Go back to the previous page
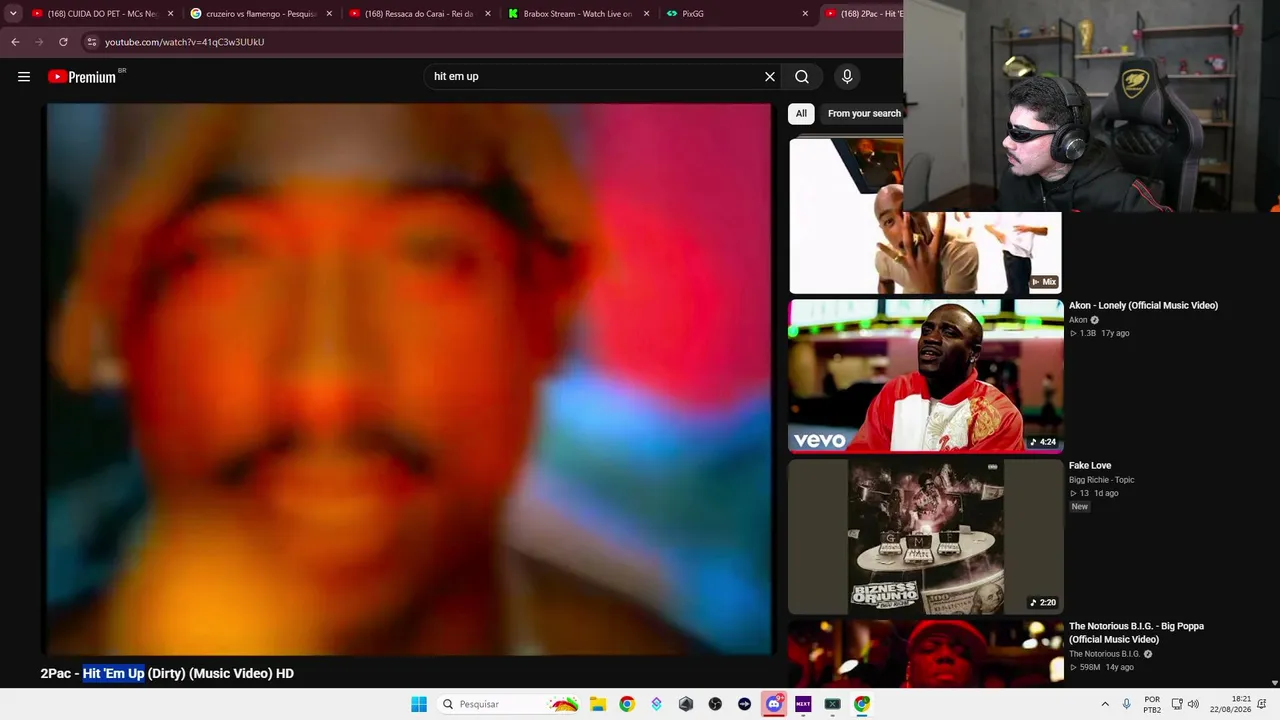 coord(15,42)
